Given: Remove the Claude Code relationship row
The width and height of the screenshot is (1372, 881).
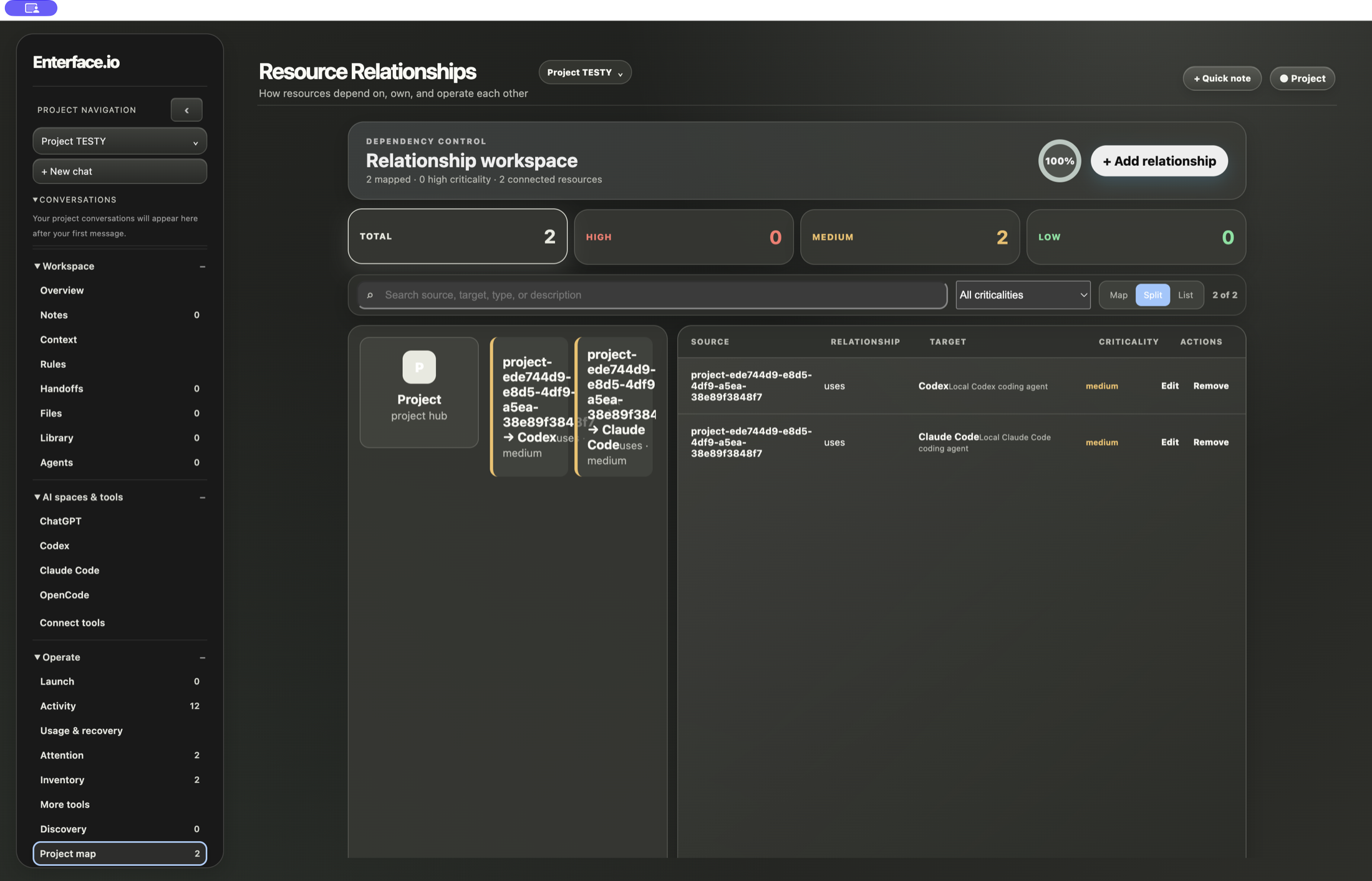Looking at the screenshot, I should pos(1211,442).
